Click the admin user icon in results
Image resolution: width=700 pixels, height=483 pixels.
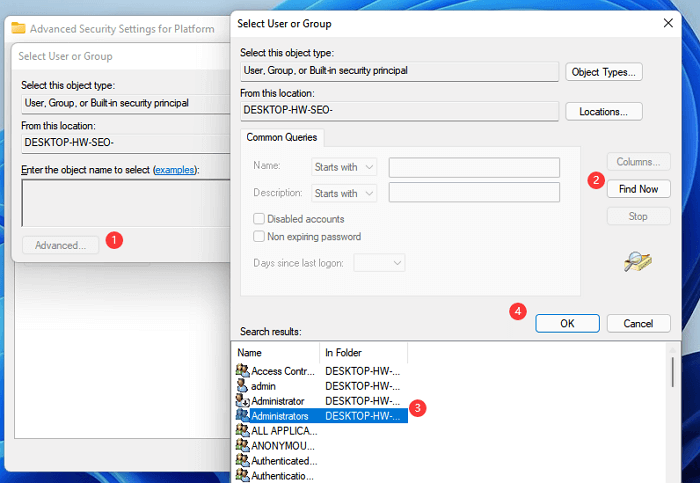pyautogui.click(x=241, y=386)
